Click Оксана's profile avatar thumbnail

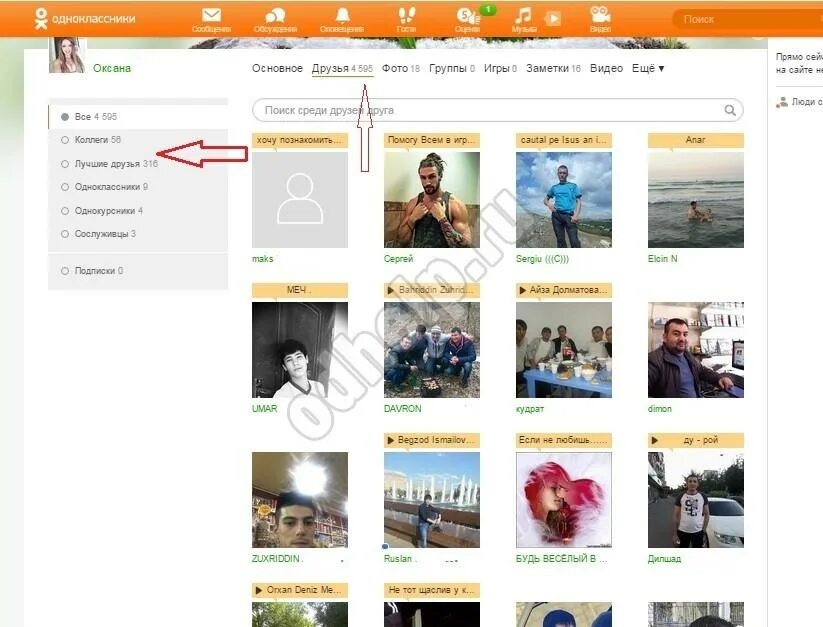67,55
